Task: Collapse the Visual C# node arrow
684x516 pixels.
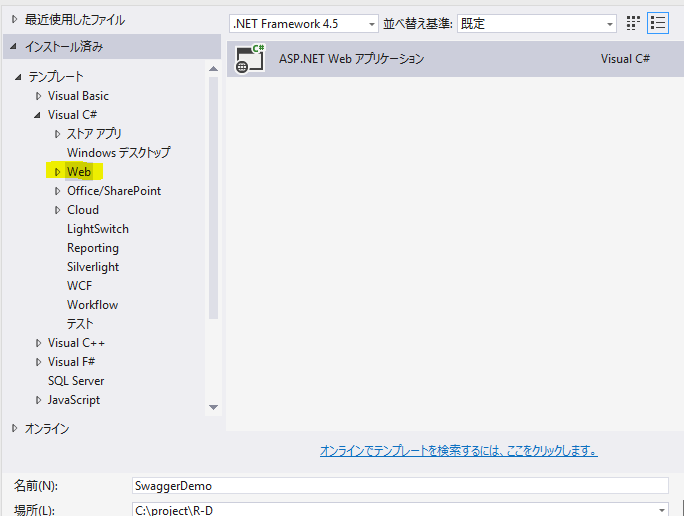Action: [x=38, y=115]
